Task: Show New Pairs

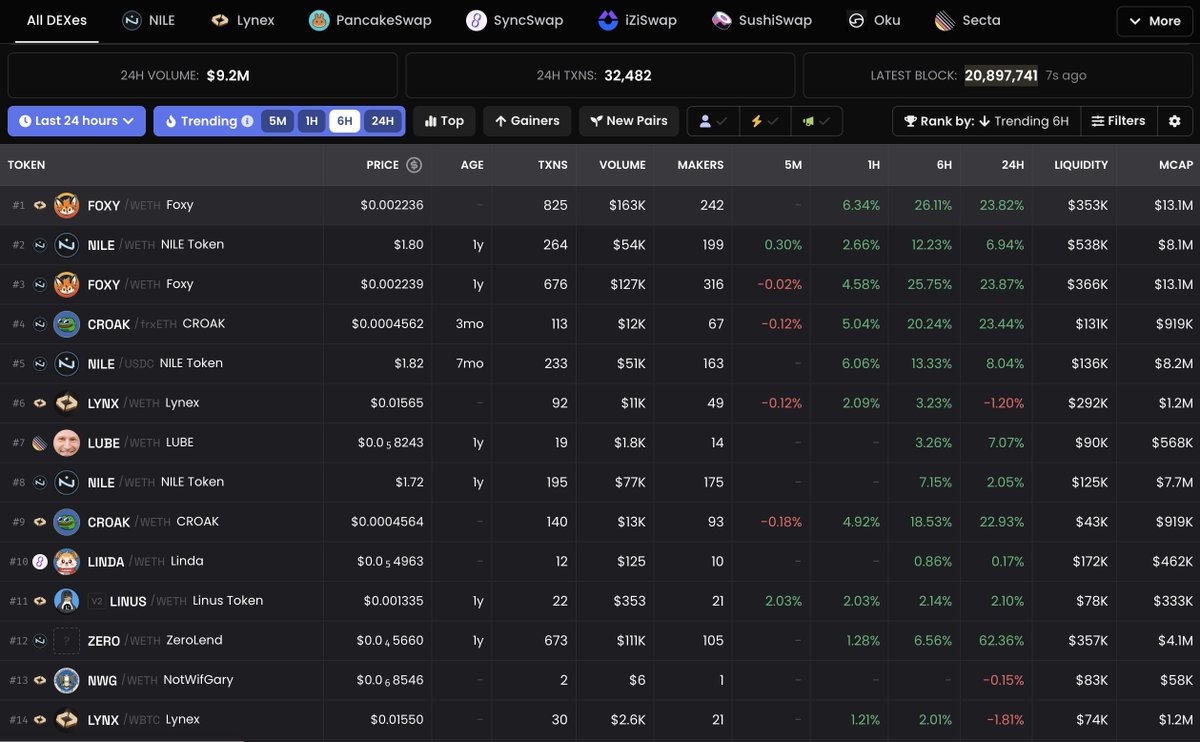Action: [x=629, y=121]
